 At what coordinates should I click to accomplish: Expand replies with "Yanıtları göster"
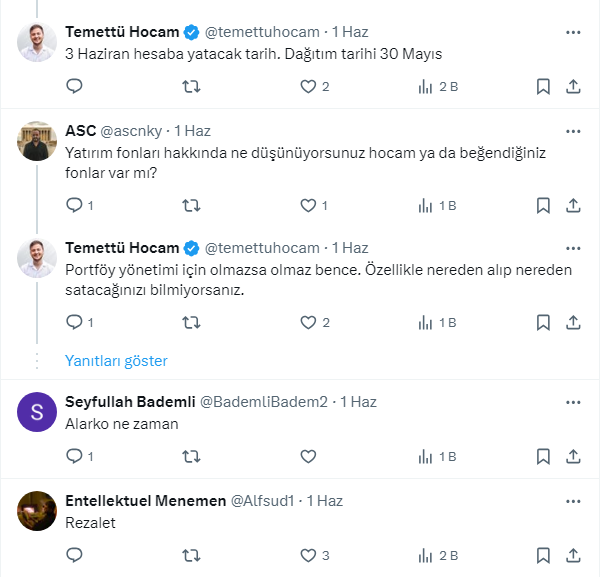click(x=116, y=361)
